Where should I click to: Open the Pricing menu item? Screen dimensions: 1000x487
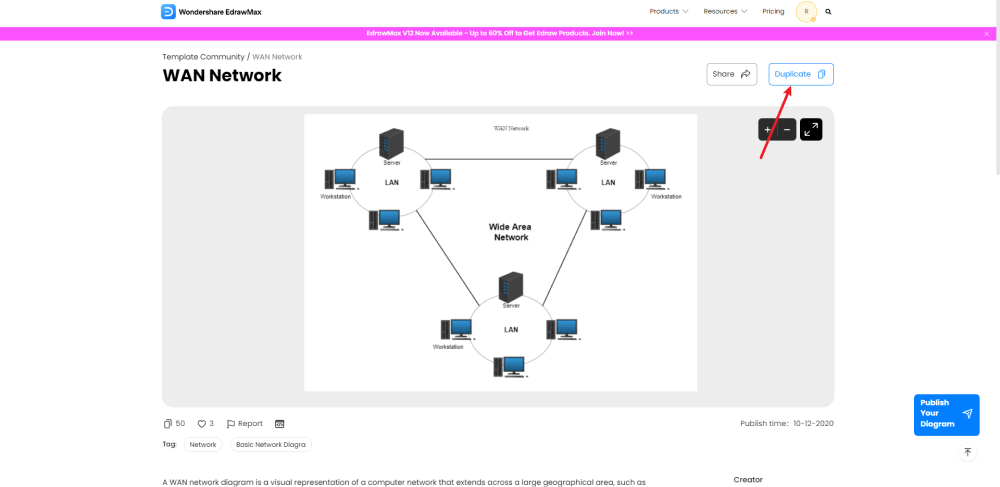(773, 11)
